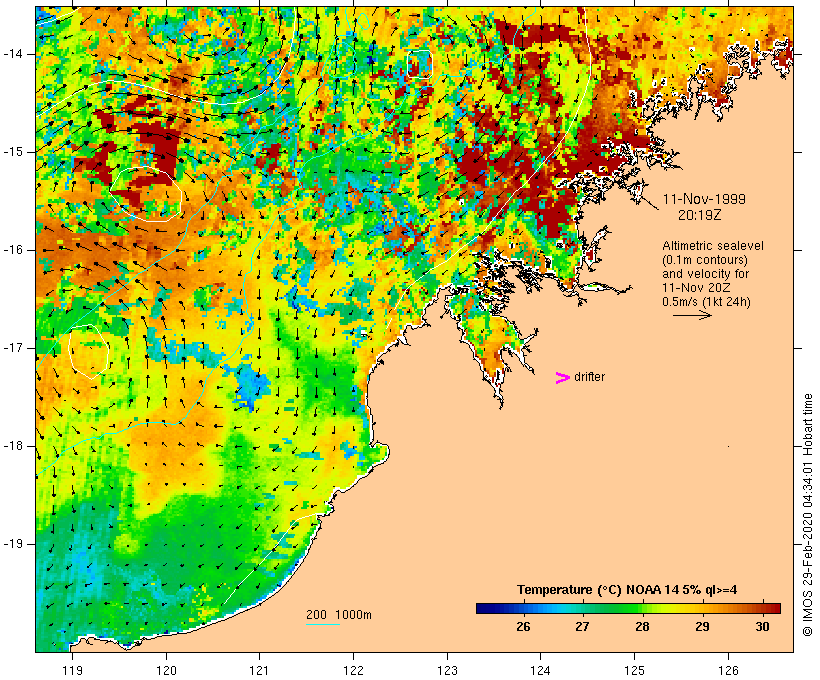Click the '0.5m/s (1kt 24h)' velocity scale text
The height and width of the screenshot is (680, 820).
pyautogui.click(x=706, y=302)
